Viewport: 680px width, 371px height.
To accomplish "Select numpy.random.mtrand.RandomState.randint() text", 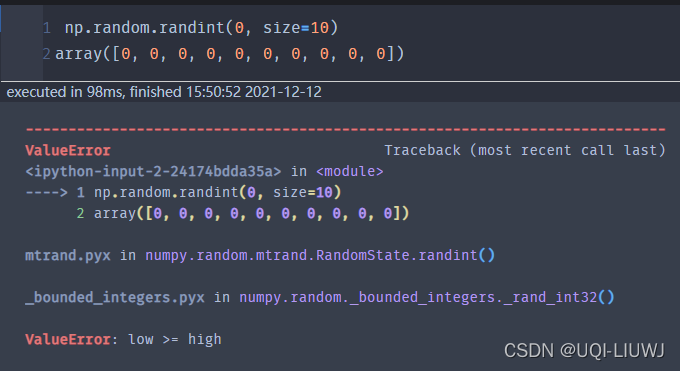I will pos(320,255).
